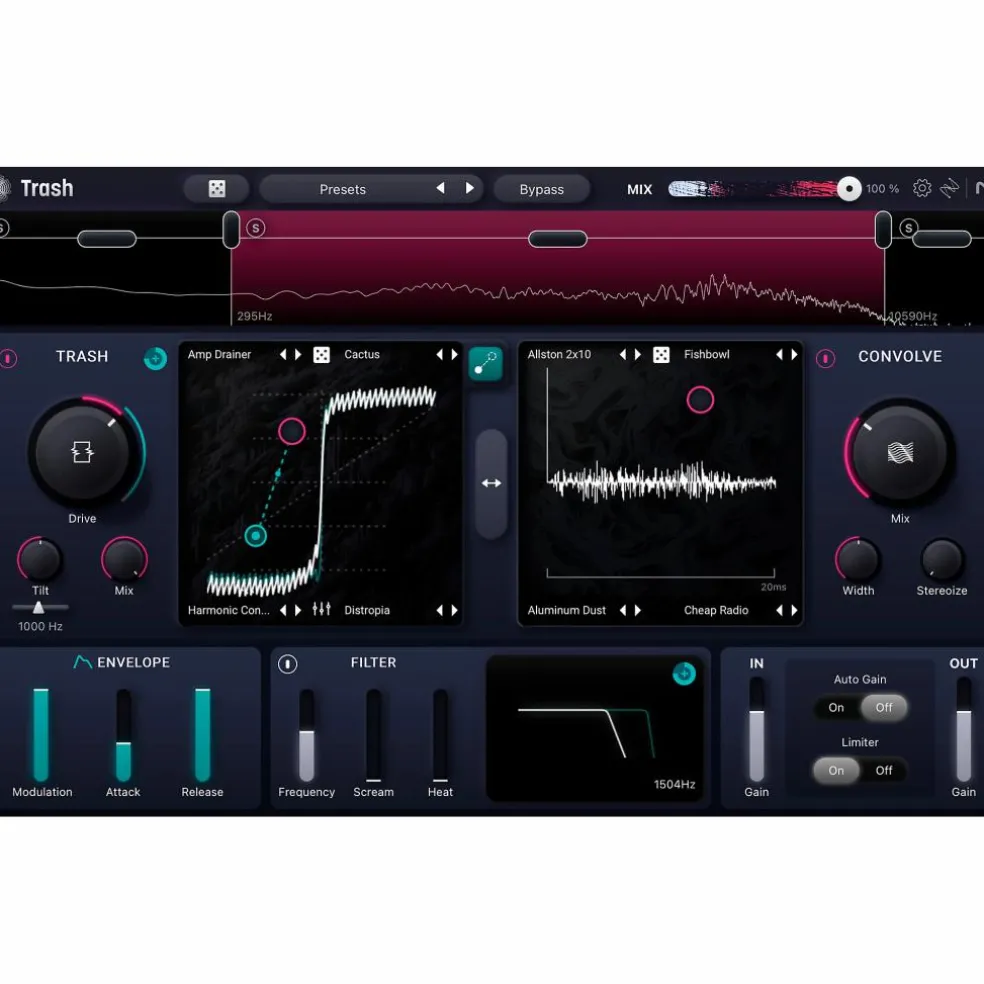
Task: Click the swap arrows between Trash and Convolve
Action: coord(491,483)
